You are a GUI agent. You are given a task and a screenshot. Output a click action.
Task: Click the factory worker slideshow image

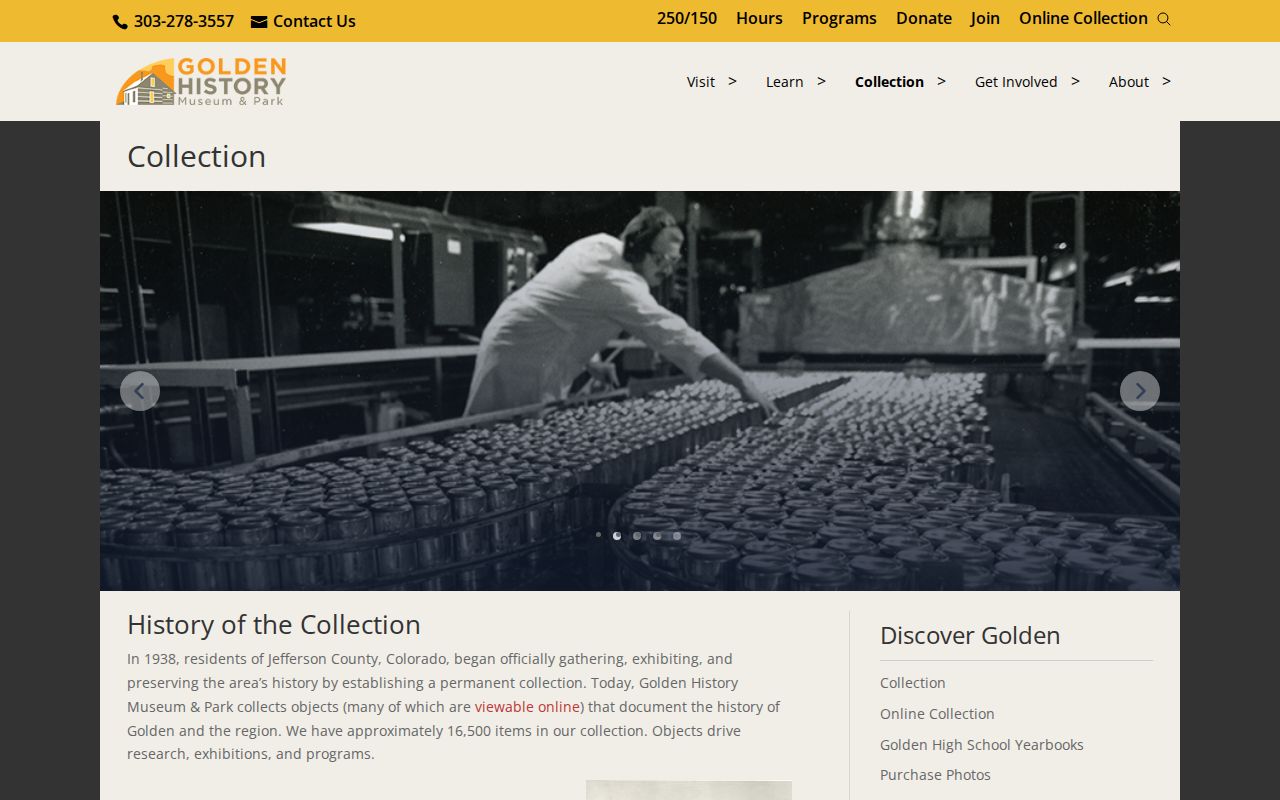click(640, 391)
